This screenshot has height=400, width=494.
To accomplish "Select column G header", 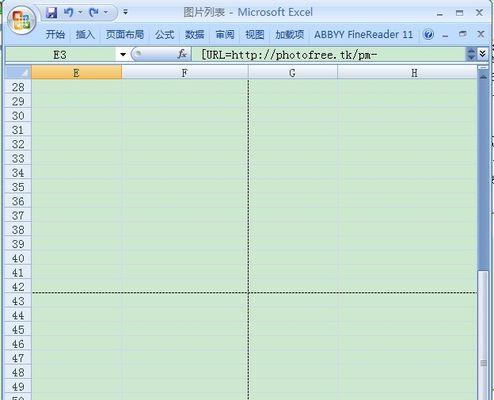I will pyautogui.click(x=292, y=73).
